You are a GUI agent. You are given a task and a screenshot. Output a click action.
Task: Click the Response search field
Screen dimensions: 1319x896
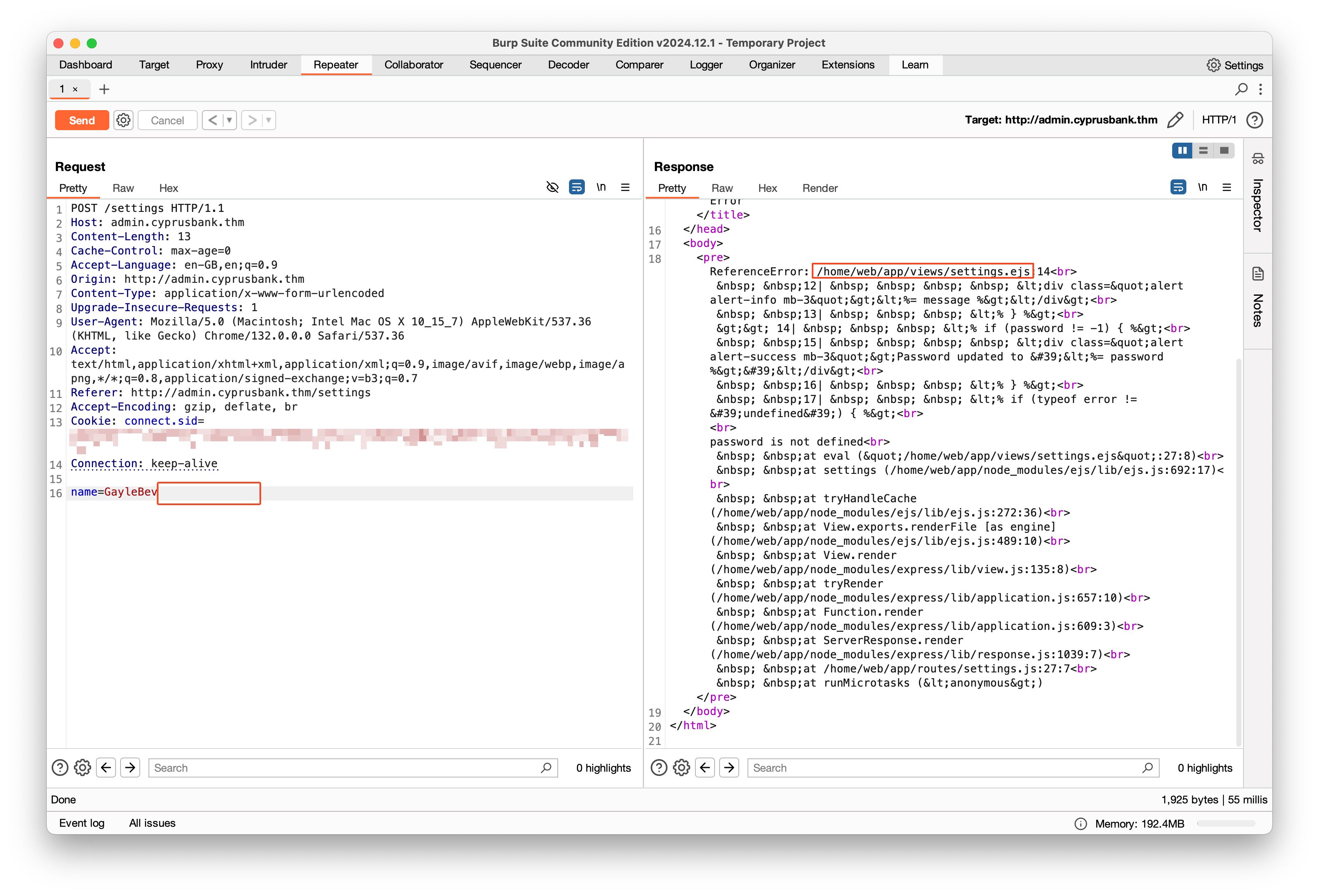click(x=953, y=768)
